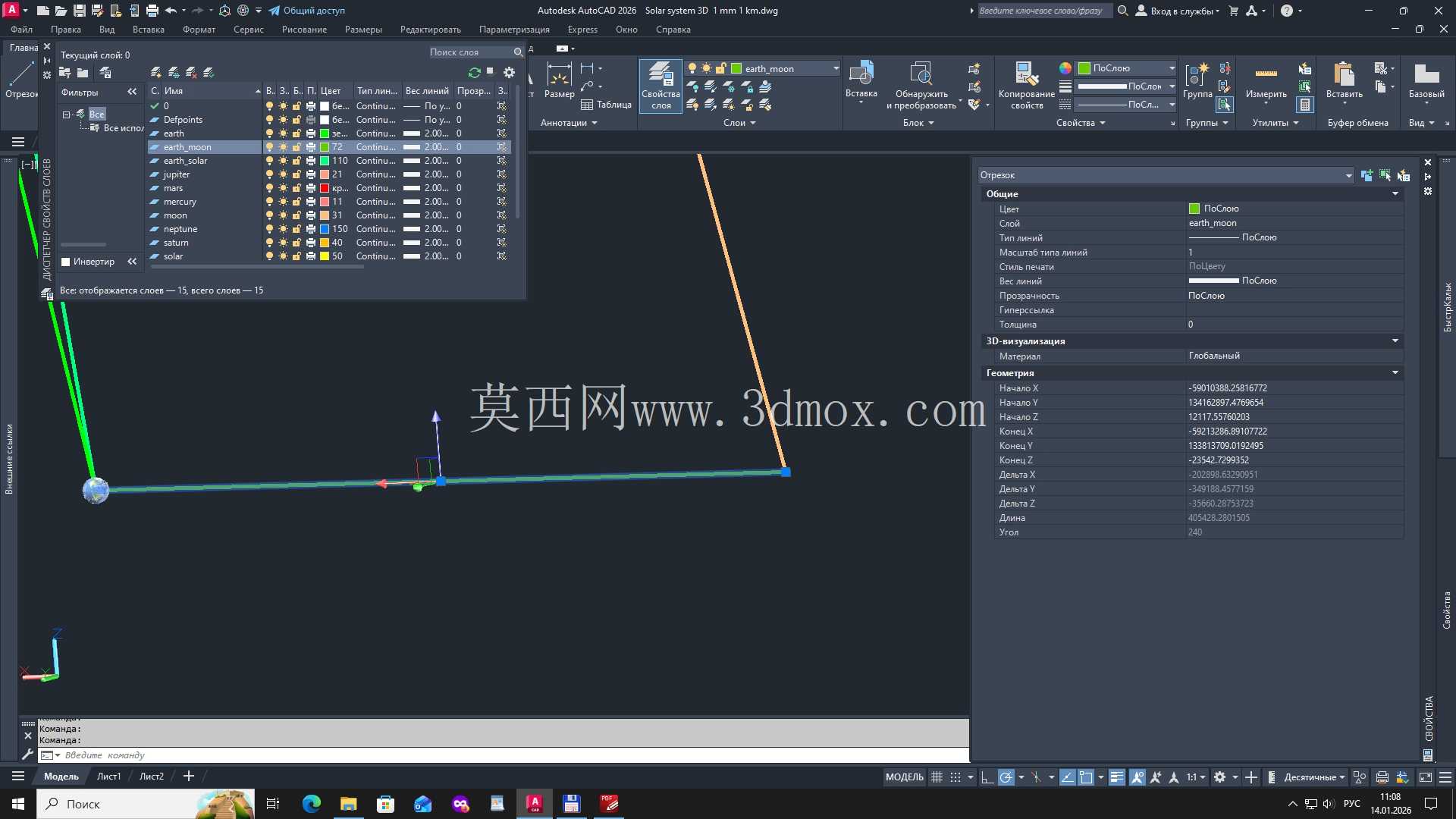Collapse the Все filter tree node
This screenshot has width=1456, height=819.
tap(66, 115)
